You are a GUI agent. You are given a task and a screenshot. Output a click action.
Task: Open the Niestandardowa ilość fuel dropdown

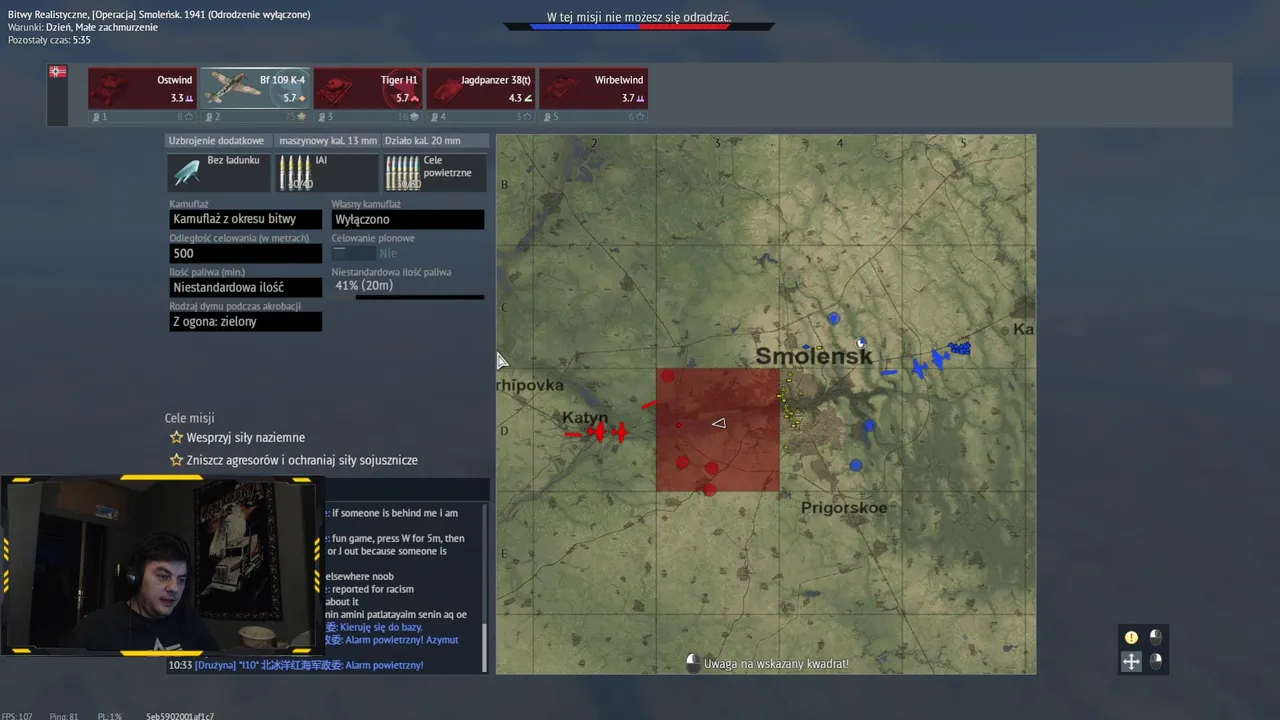tap(245, 287)
